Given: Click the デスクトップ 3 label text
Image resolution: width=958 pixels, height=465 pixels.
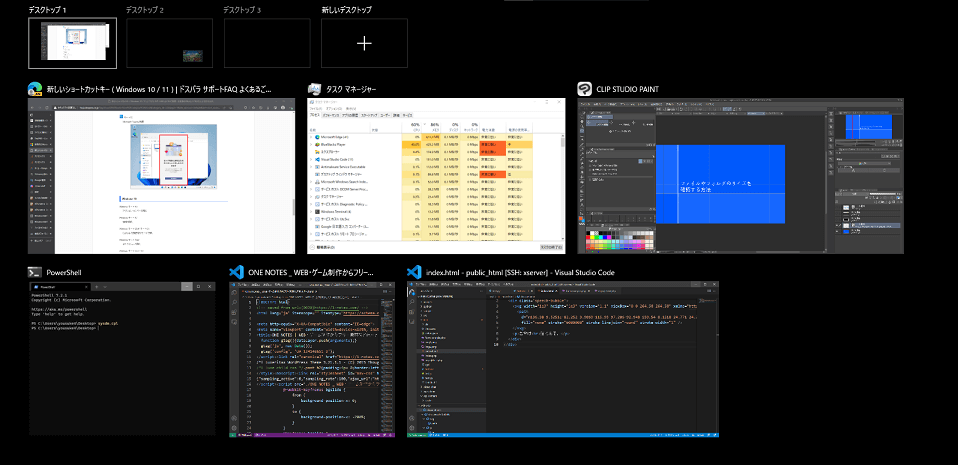Looking at the screenshot, I should [243, 10].
